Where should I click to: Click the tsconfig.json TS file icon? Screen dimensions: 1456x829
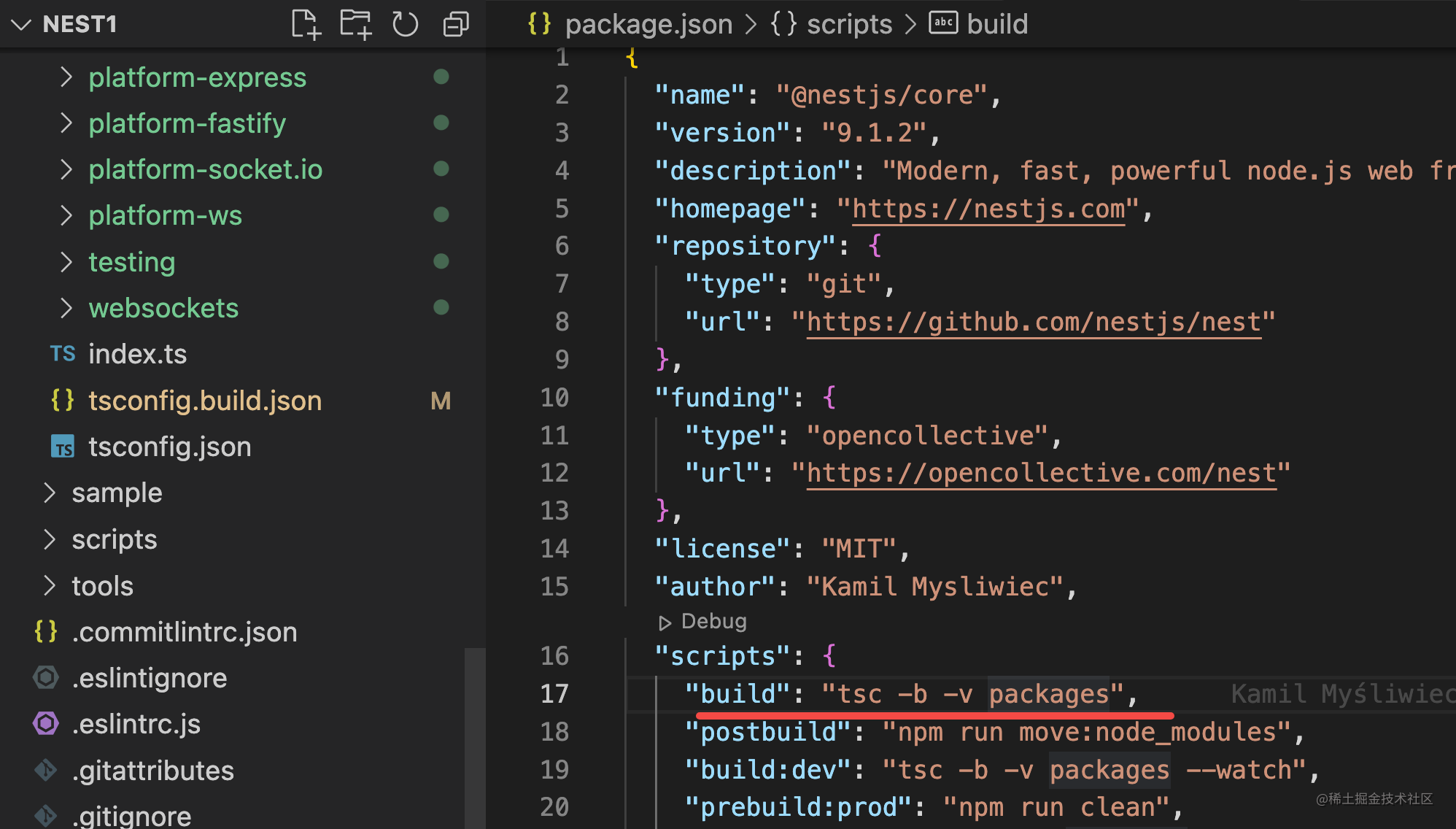click(x=63, y=447)
